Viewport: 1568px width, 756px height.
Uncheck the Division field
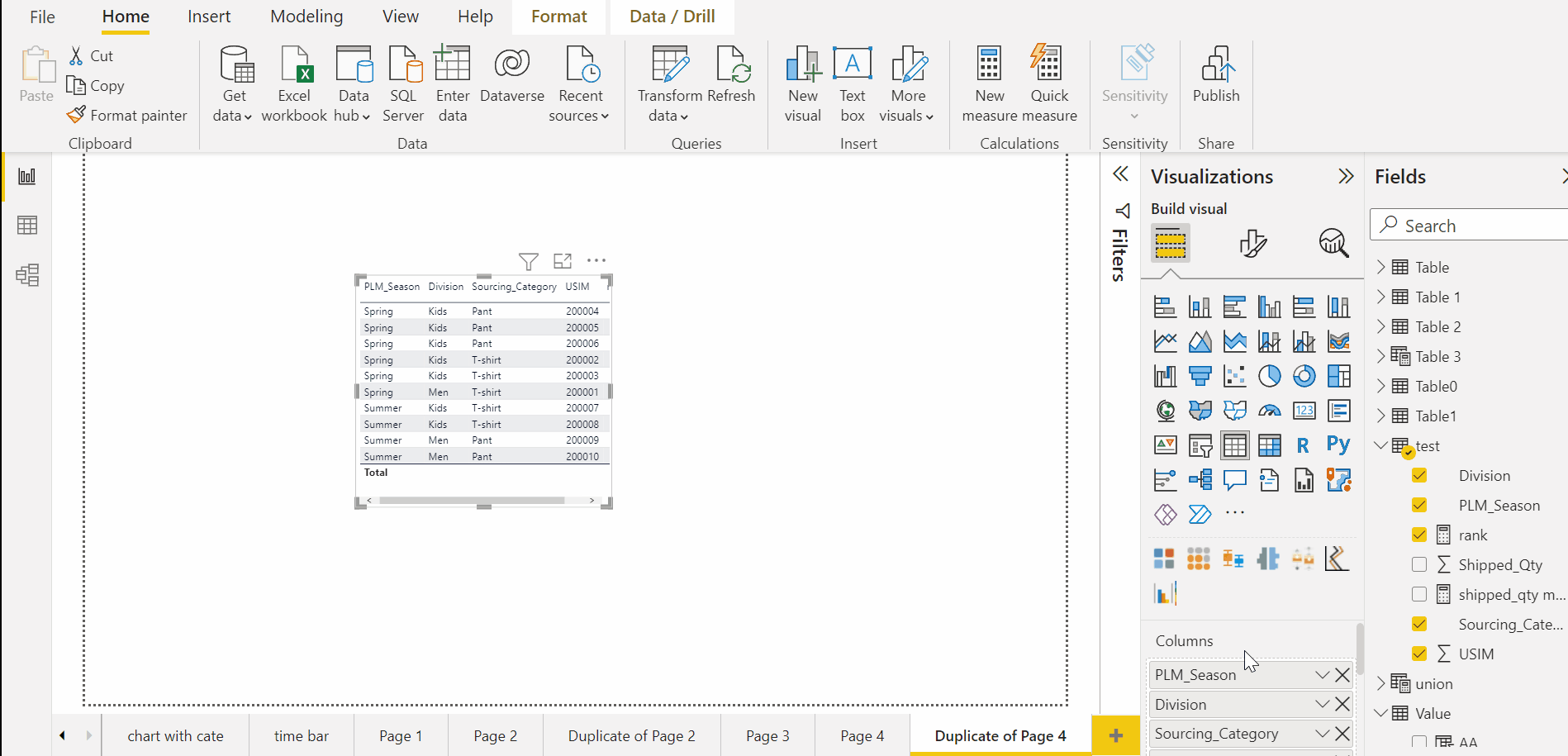(x=1419, y=475)
